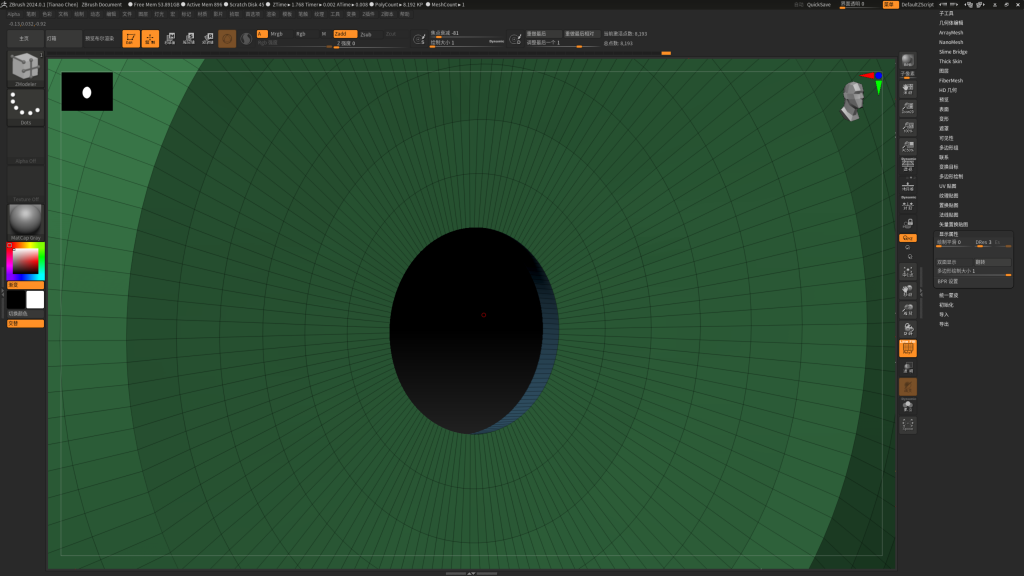Toggle the A channel button

point(261,34)
